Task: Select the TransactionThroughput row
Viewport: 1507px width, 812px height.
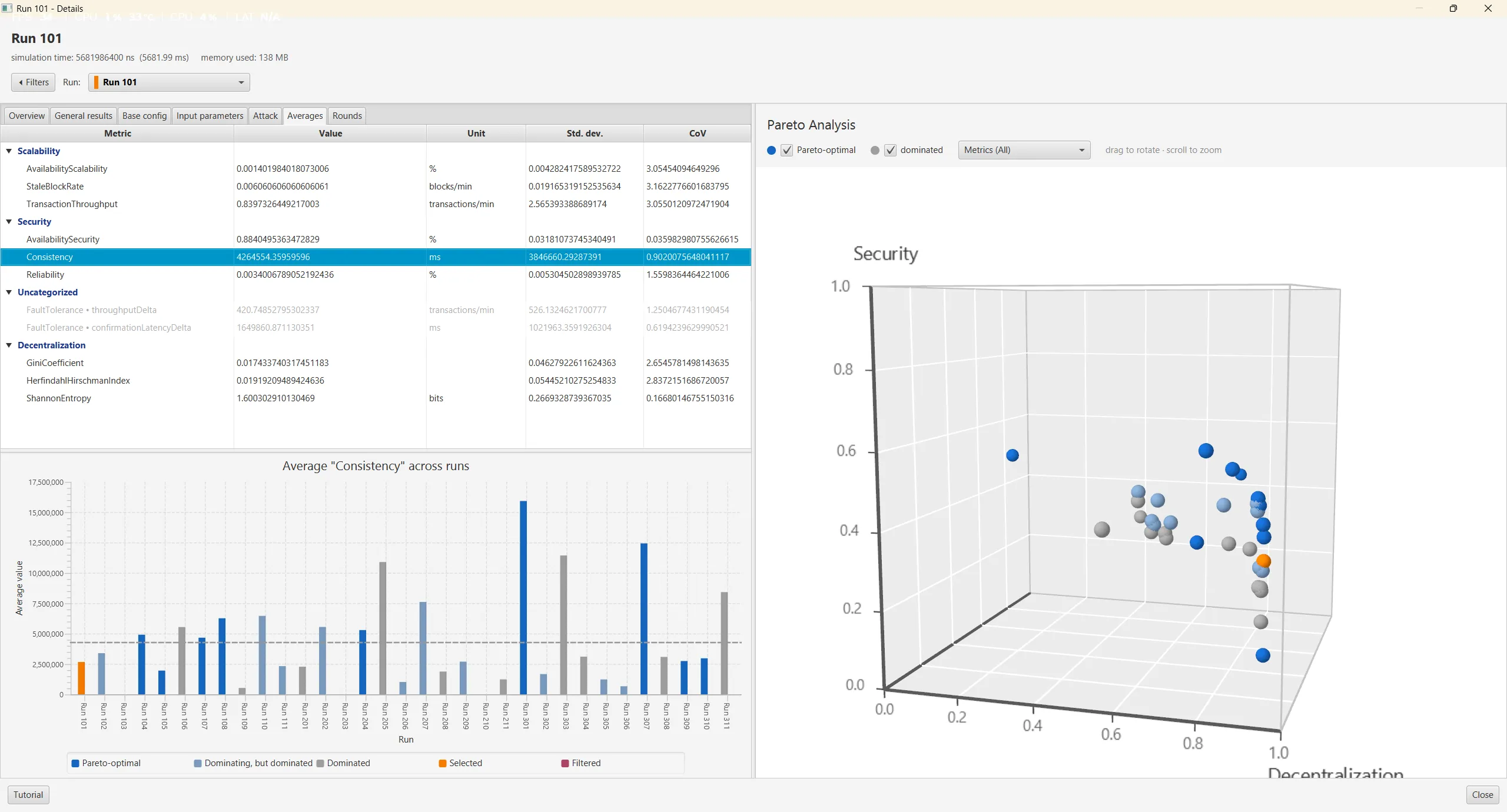Action: [x=376, y=204]
